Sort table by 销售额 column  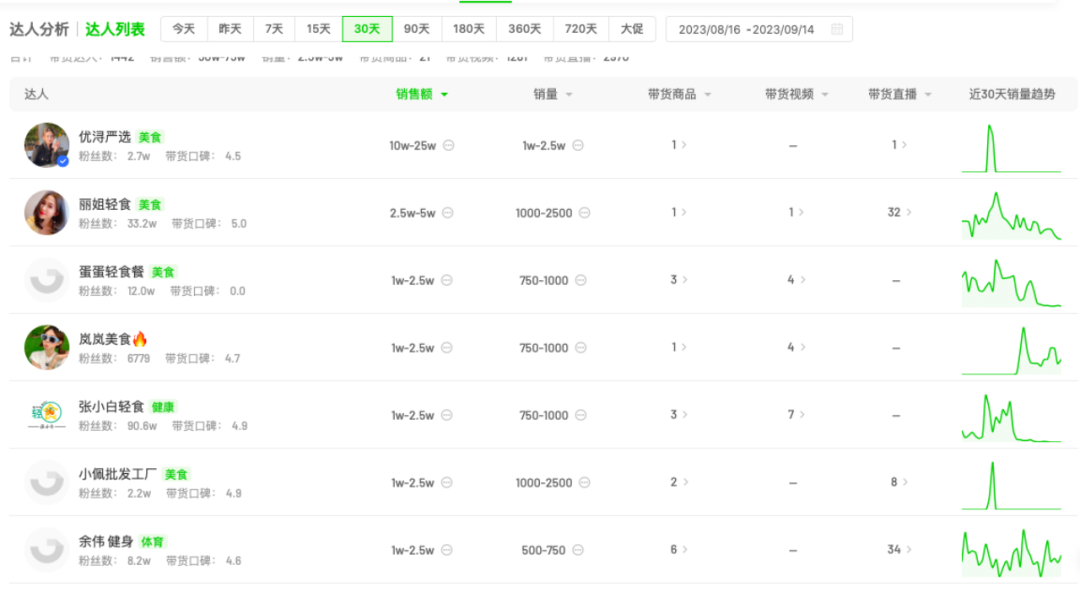[421, 94]
